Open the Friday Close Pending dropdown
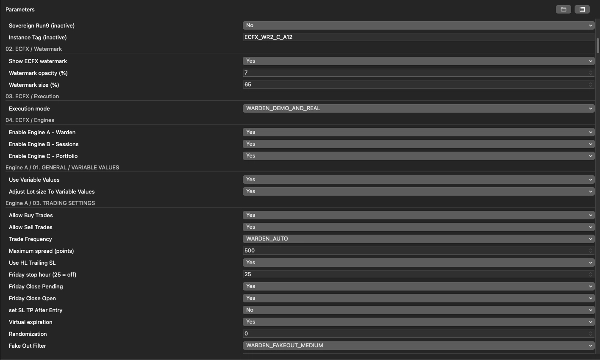Viewport: 600px width, 360px height. [x=419, y=286]
